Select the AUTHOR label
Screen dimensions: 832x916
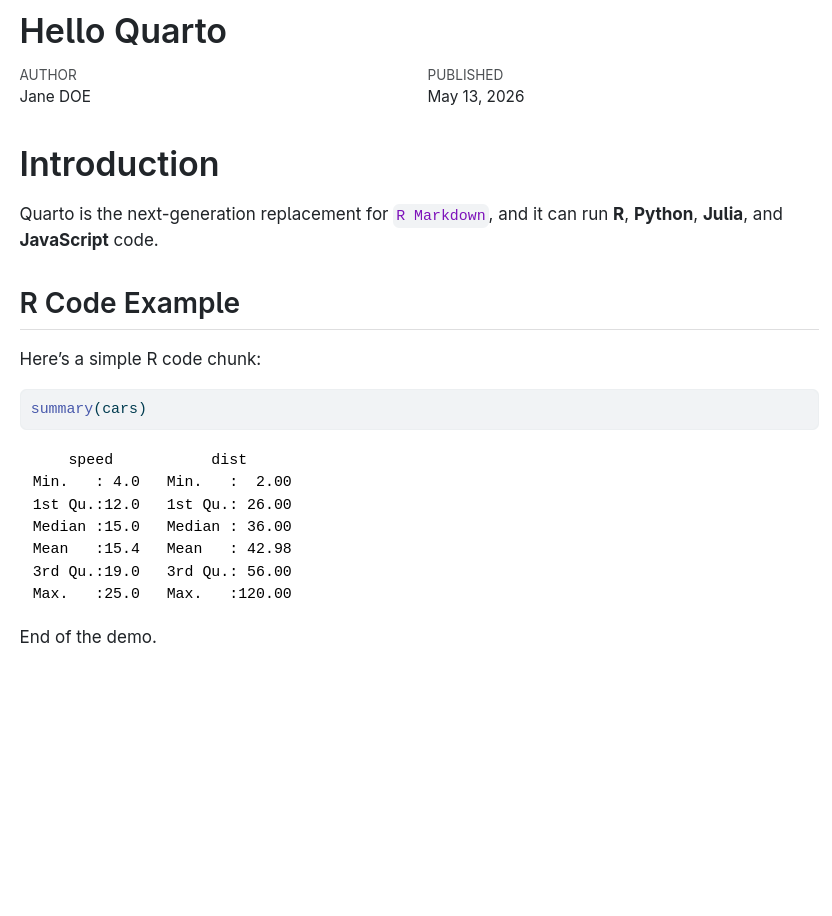(48, 75)
